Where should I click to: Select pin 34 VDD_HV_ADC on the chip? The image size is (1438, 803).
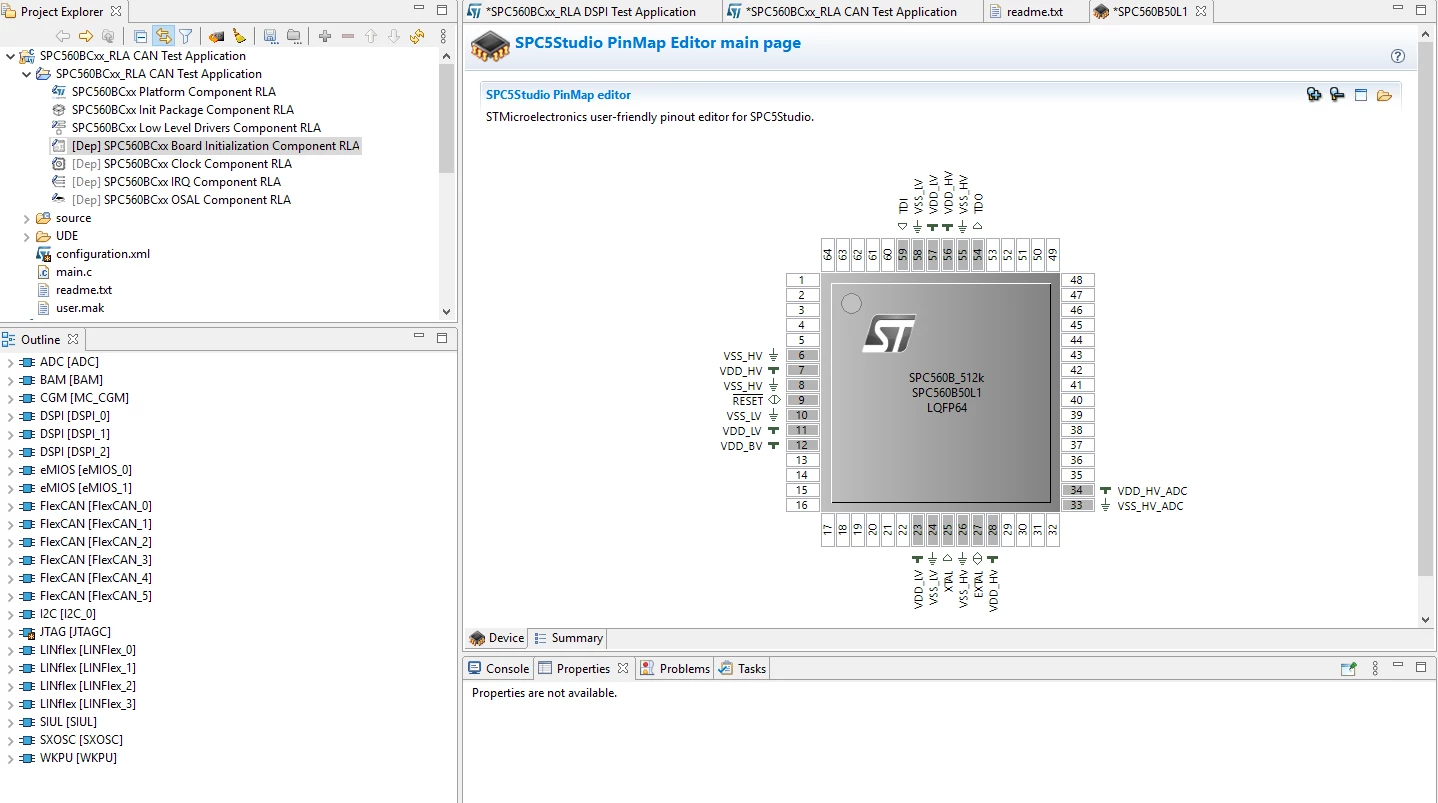(x=1077, y=490)
